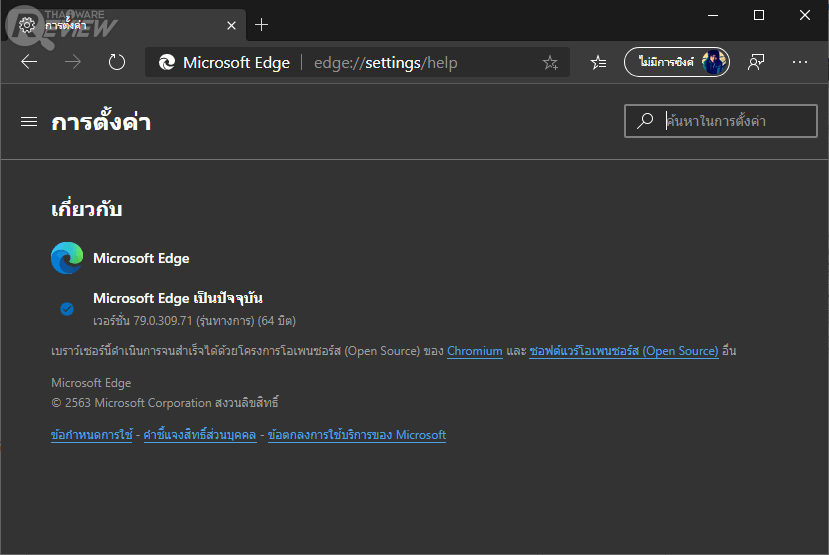The height and width of the screenshot is (555, 829).
Task: Open the feedback person icon
Action: click(x=756, y=62)
